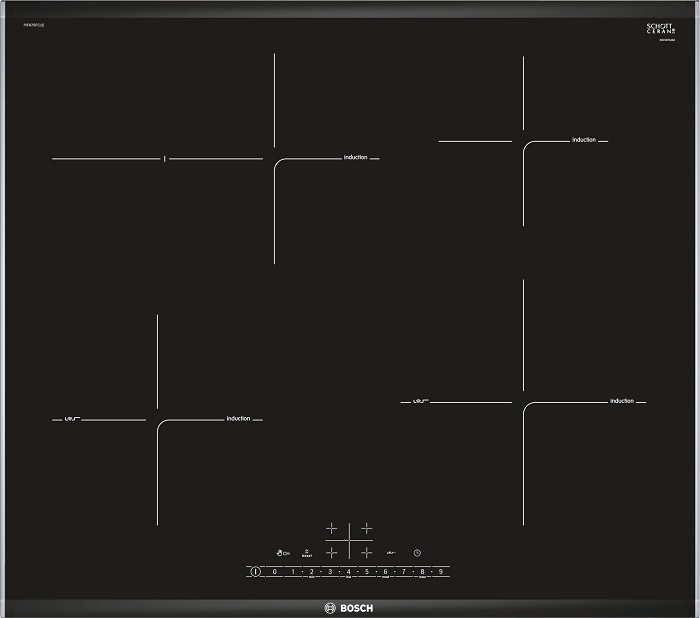Choose power level 4 on the scale
Viewport: 700px width, 618px height.
tap(348, 571)
